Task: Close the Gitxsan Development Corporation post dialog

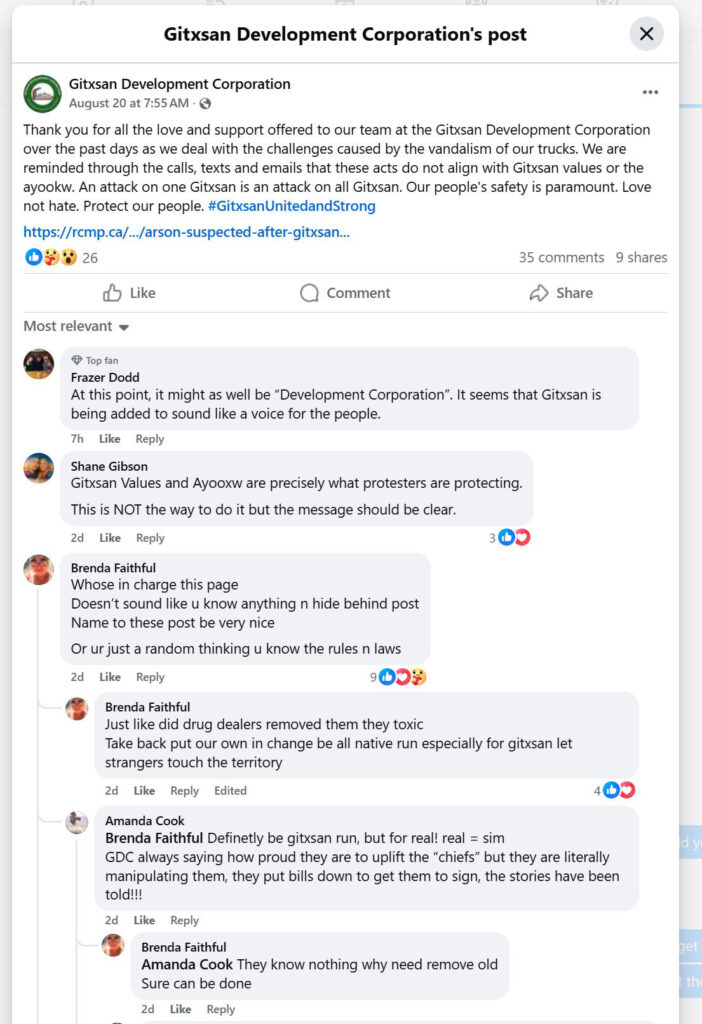Action: click(x=646, y=34)
